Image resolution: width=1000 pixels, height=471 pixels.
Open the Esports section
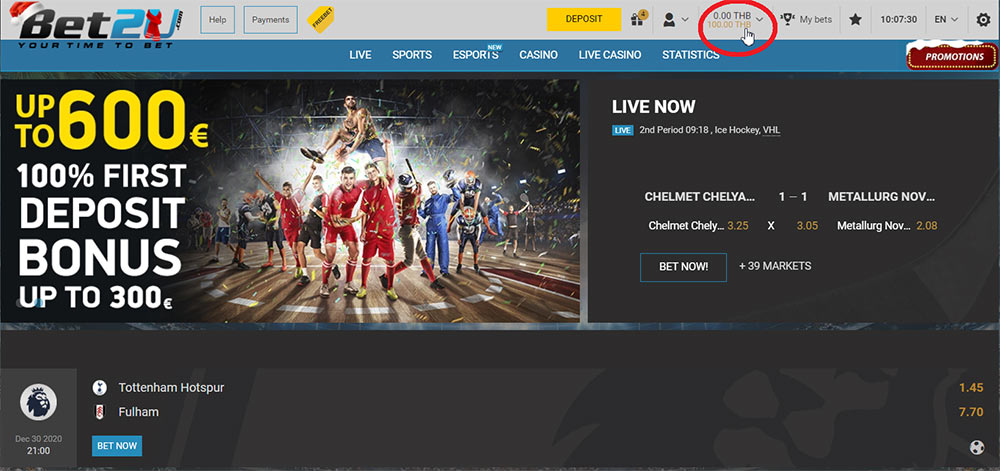476,55
